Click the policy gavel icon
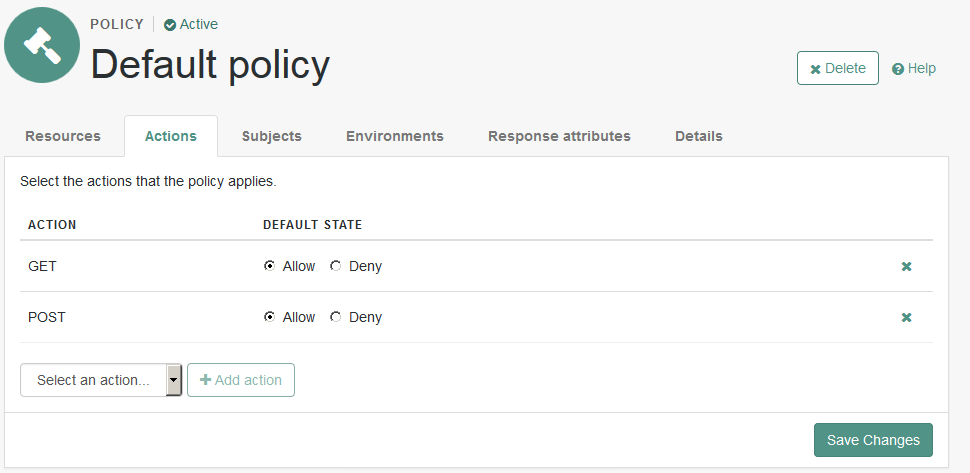The width and height of the screenshot is (970, 473). [x=42, y=45]
